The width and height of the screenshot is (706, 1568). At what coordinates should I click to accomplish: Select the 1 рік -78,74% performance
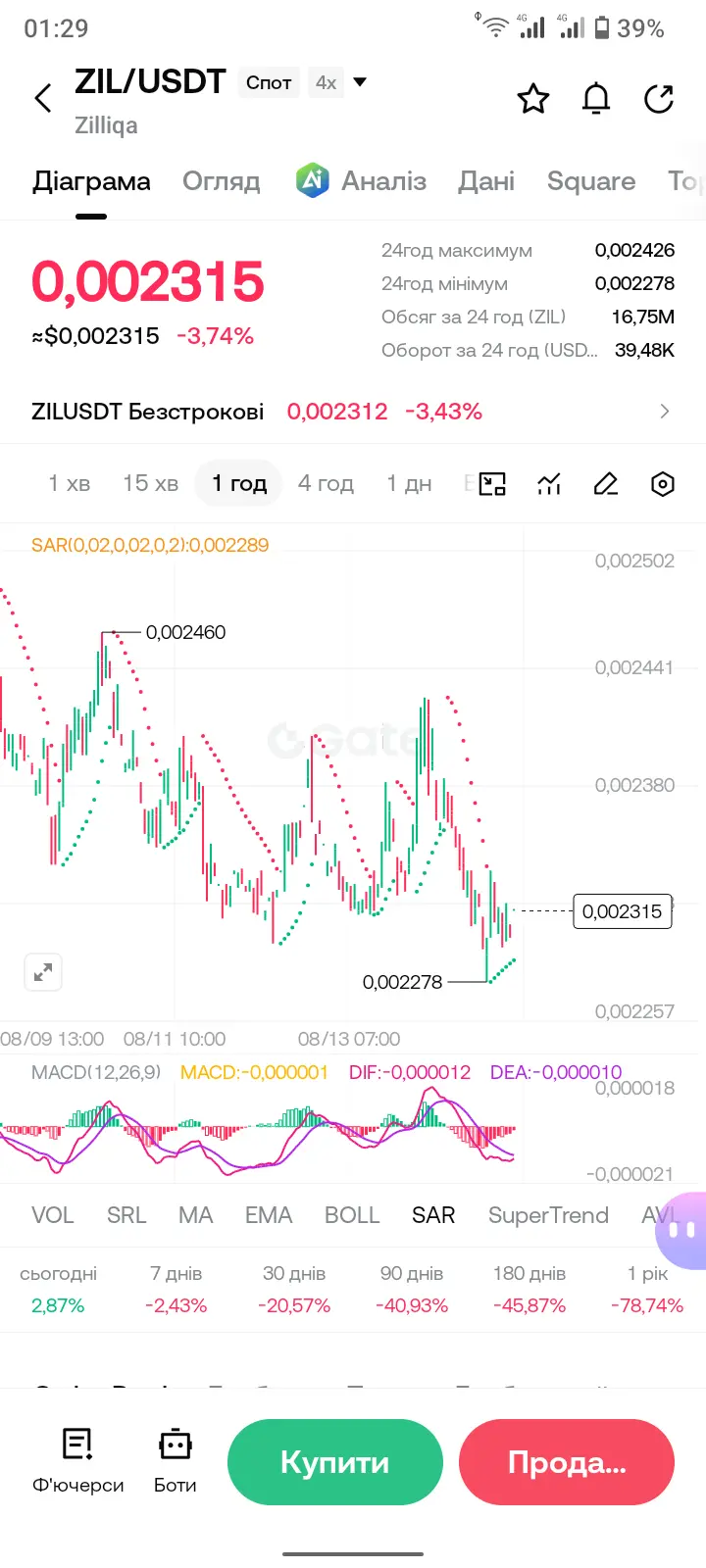[x=647, y=1290]
